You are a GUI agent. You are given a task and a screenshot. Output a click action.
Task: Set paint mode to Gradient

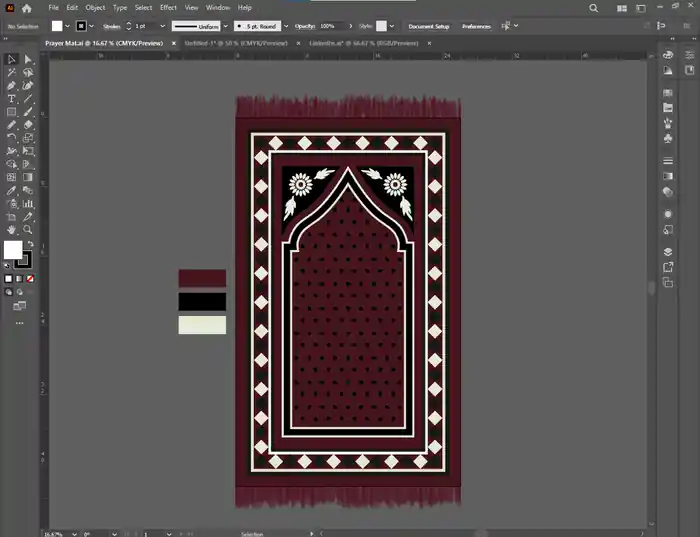click(19, 279)
